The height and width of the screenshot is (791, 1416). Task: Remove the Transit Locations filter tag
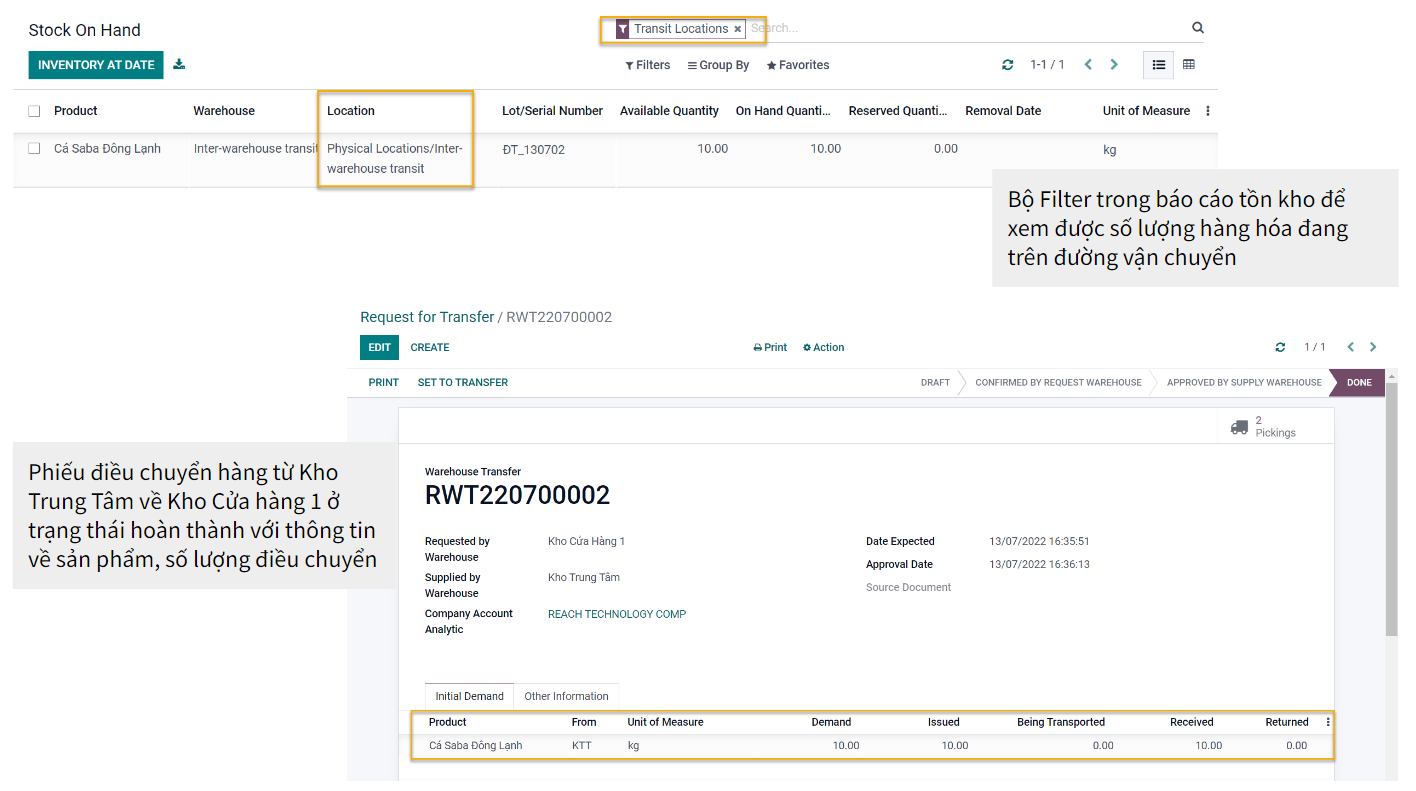pyautogui.click(x=737, y=29)
